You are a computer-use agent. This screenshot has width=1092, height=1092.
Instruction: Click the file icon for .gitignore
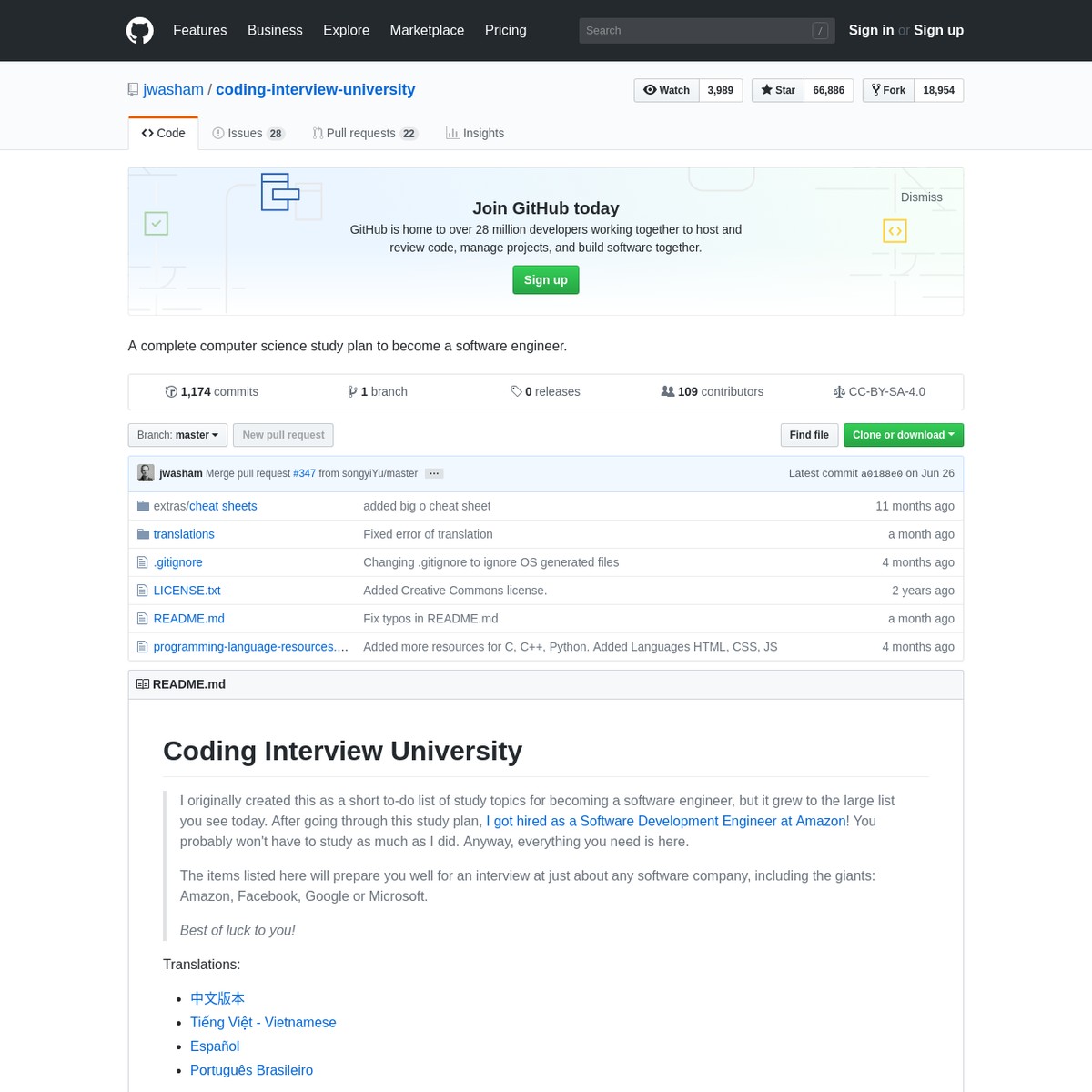pos(142,562)
